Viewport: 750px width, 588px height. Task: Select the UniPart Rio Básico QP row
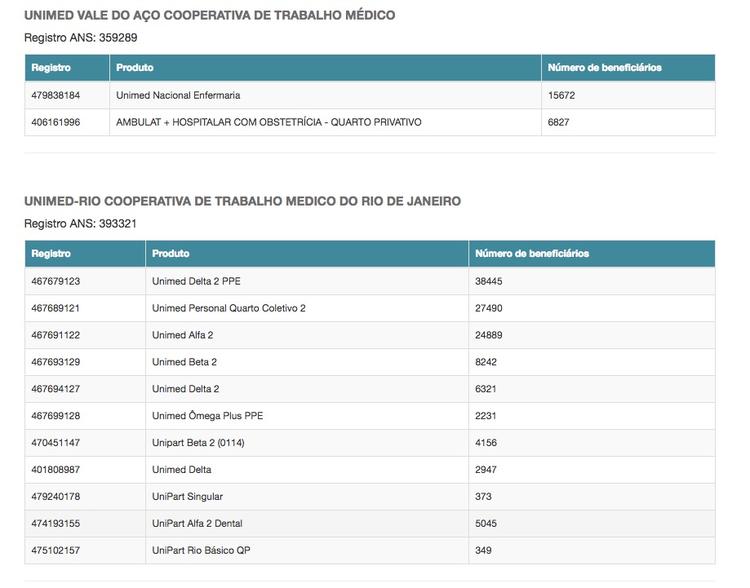pyautogui.click(x=198, y=551)
